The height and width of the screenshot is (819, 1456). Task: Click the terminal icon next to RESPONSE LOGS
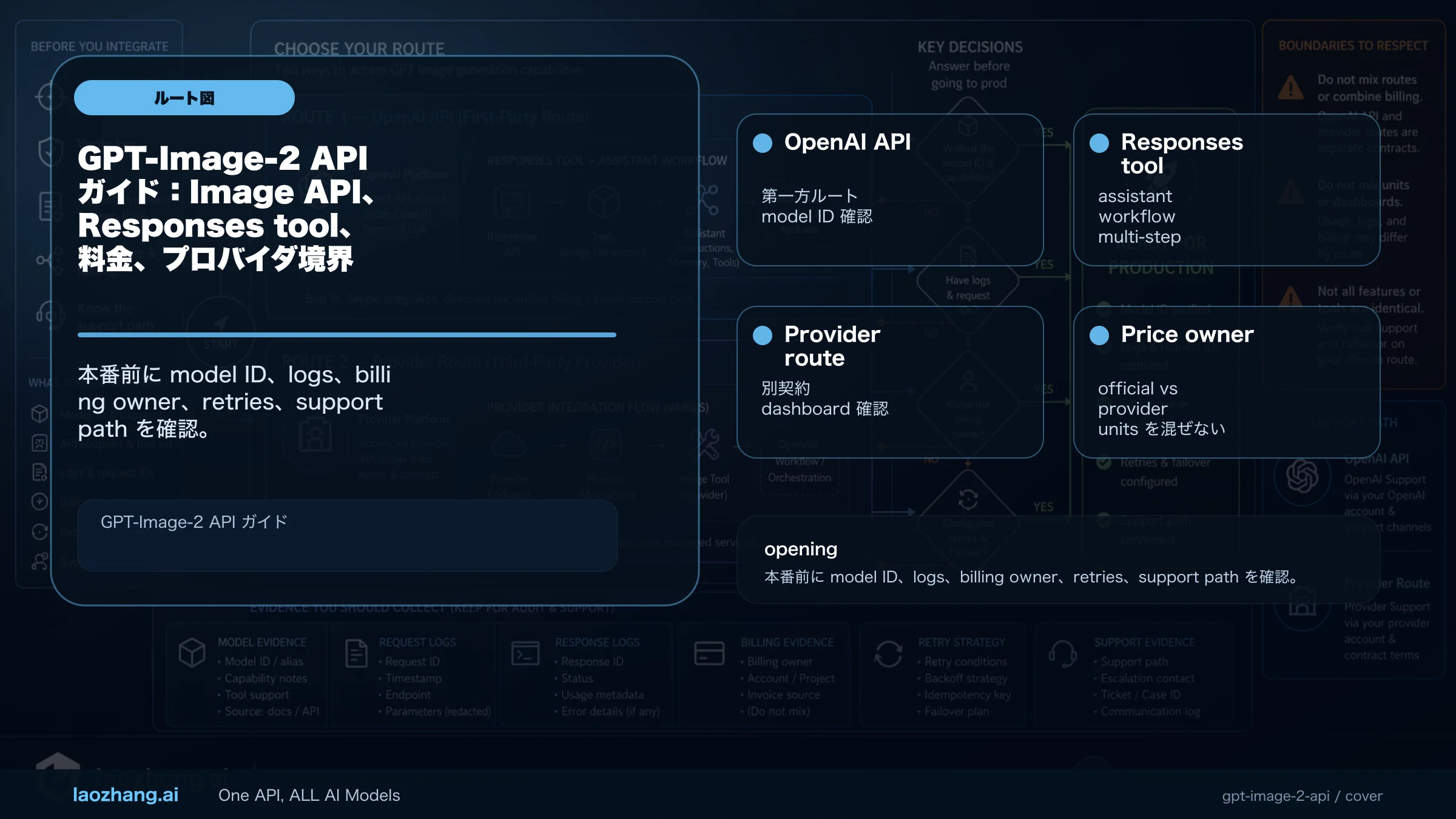coord(525,653)
